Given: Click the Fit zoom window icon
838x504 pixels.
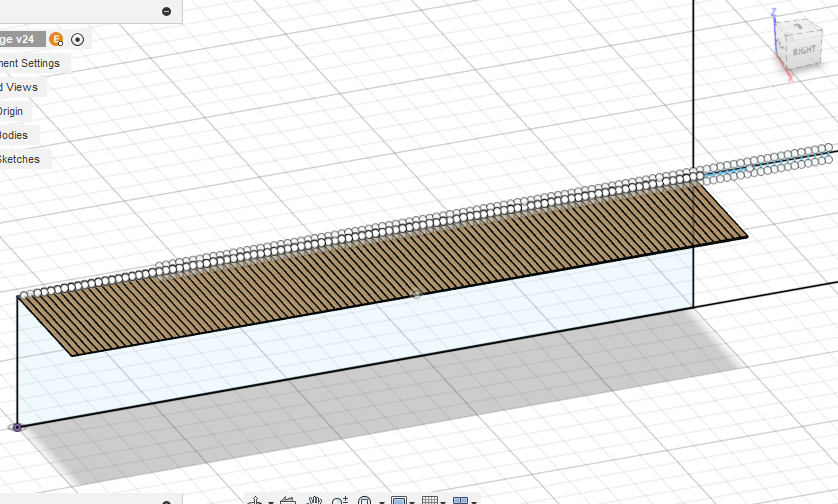Looking at the screenshot, I should point(364,501).
